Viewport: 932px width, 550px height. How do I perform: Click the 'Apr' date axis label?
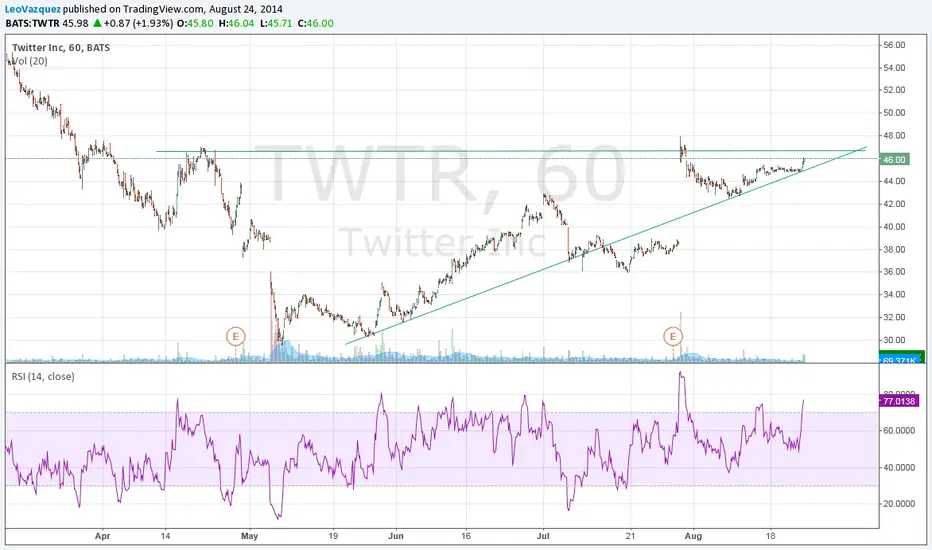pos(103,536)
